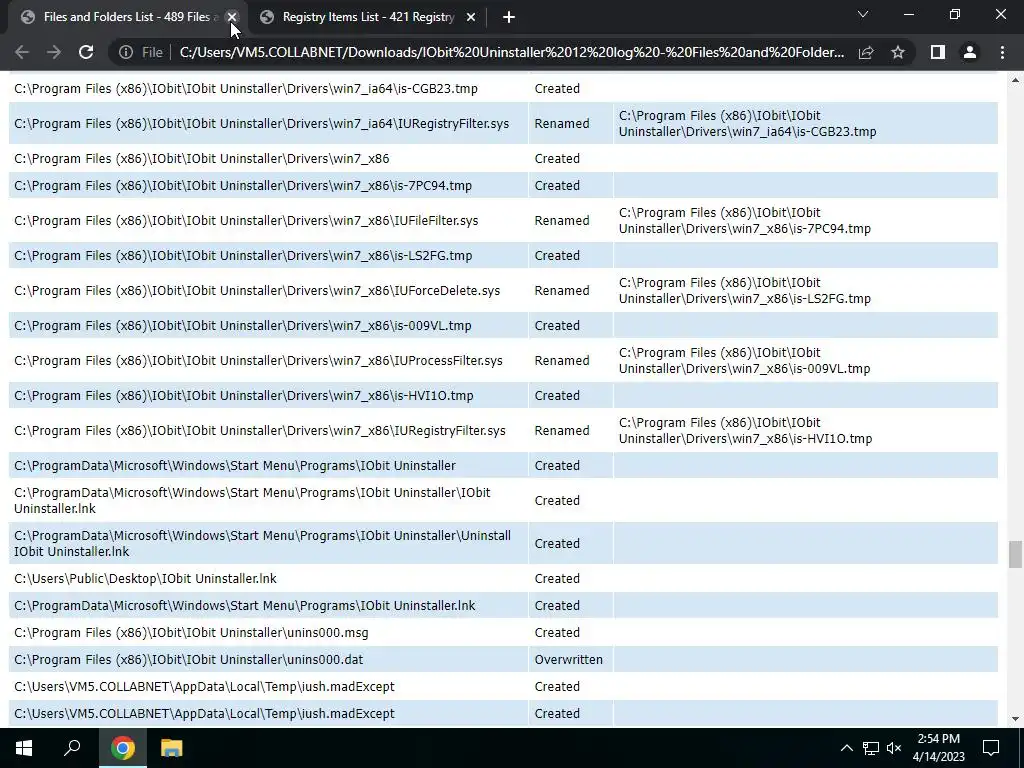Select the win7_x86\is-7PC94.tmp path in the first column

243,185
